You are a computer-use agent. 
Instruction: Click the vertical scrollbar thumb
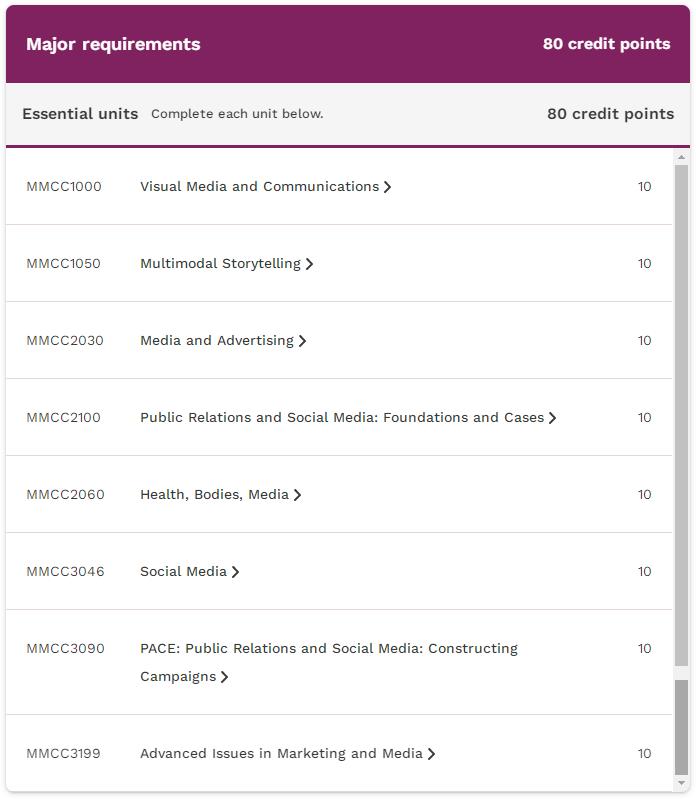[x=681, y=727]
